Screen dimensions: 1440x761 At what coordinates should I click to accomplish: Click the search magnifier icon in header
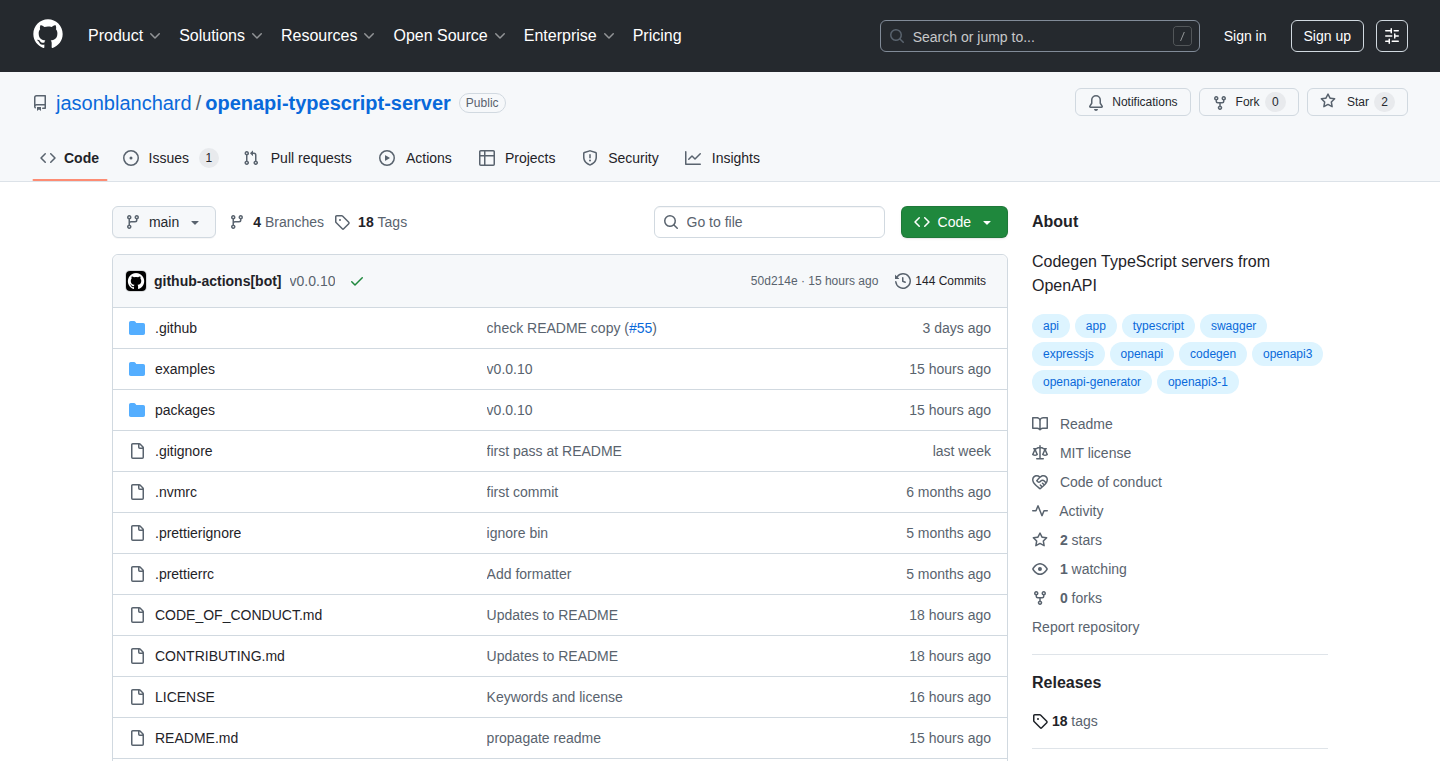click(x=897, y=36)
